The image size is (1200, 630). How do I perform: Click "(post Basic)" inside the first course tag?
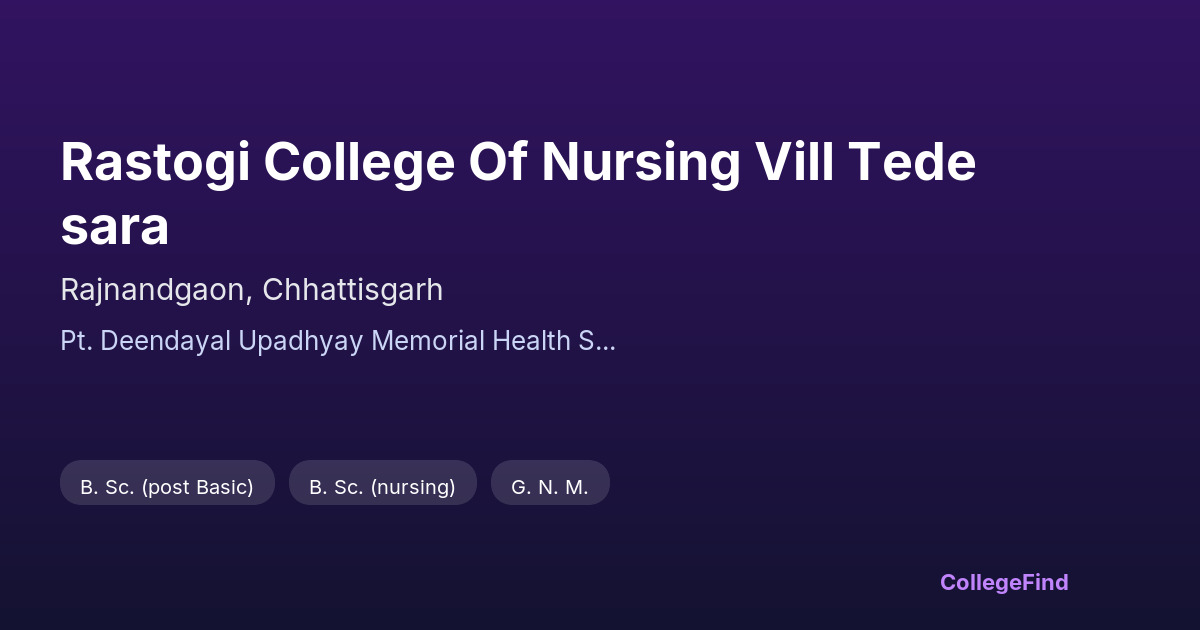pos(197,487)
